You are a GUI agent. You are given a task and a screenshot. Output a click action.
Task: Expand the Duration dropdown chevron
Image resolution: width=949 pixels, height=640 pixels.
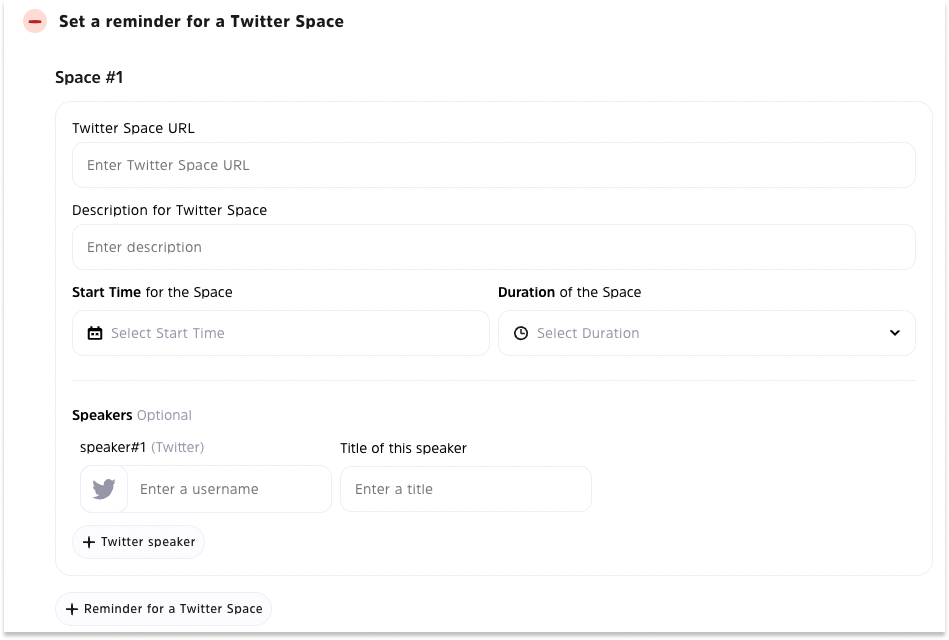tap(894, 333)
